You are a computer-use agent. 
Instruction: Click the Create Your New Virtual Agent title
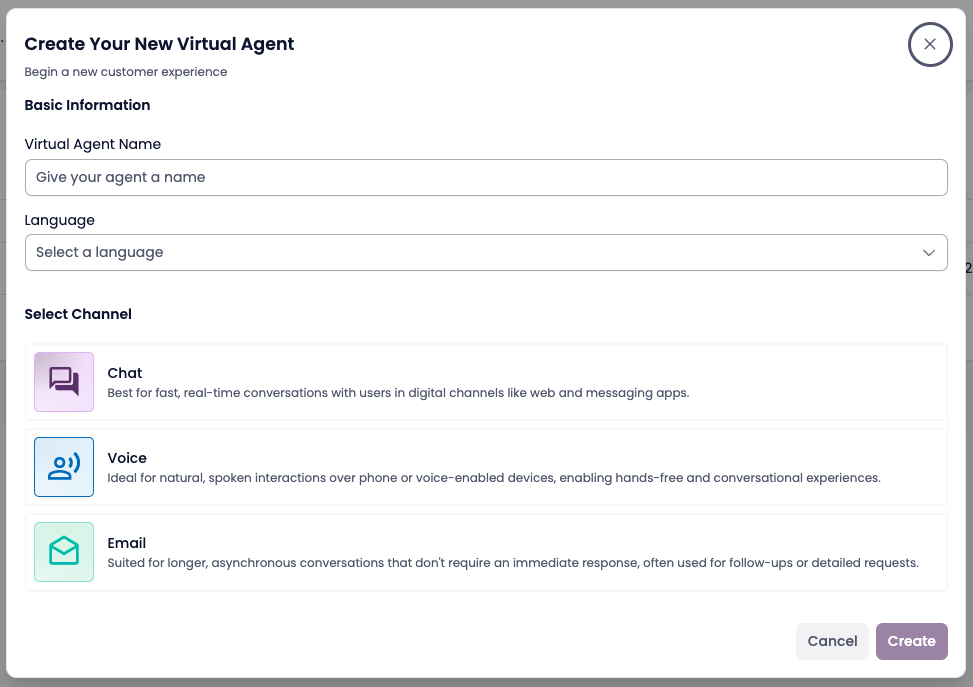(x=159, y=44)
